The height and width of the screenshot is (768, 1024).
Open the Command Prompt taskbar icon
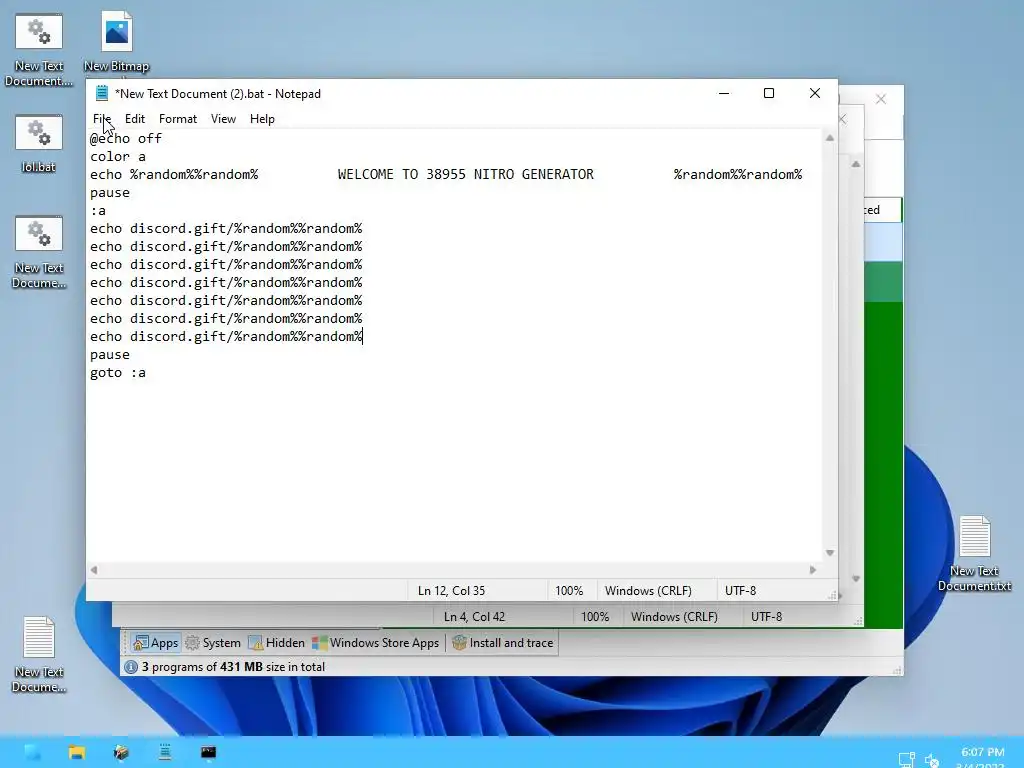click(x=208, y=752)
